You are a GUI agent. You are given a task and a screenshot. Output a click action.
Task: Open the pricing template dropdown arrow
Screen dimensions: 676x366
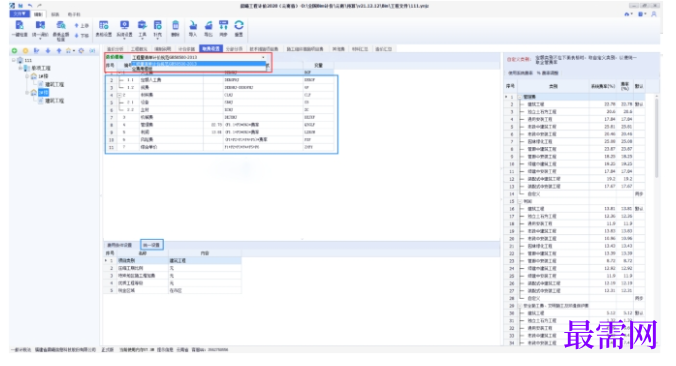pyautogui.click(x=263, y=57)
